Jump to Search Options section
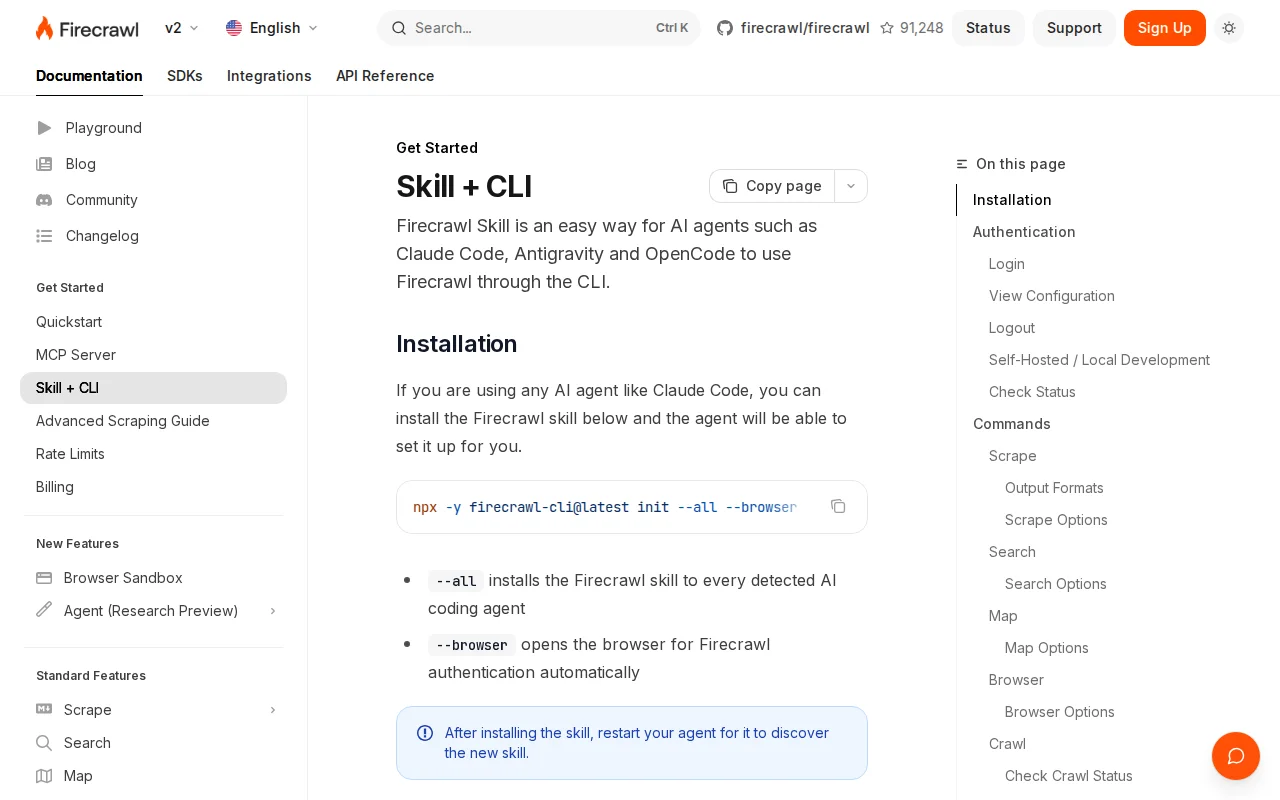Screen dimensions: 1280x800 tap(1056, 584)
